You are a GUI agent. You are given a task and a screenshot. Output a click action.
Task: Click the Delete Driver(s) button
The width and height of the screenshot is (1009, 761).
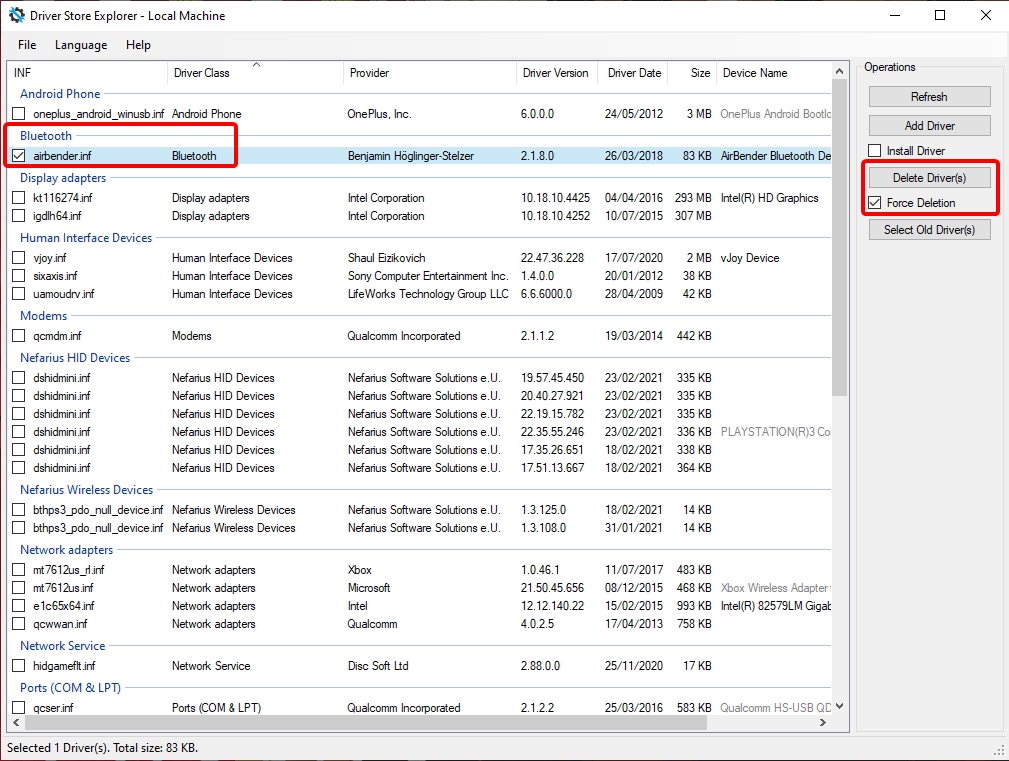coord(929,178)
